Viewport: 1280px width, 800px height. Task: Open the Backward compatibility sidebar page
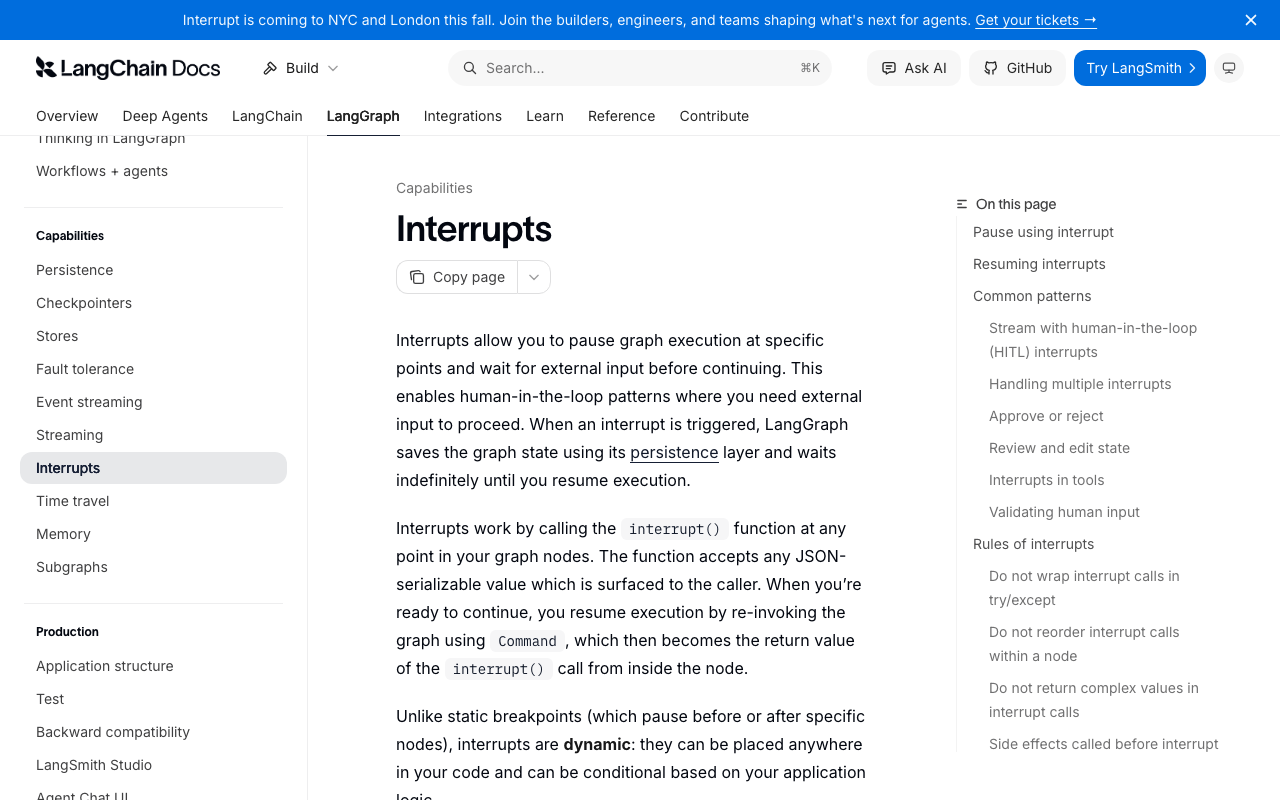[153, 732]
